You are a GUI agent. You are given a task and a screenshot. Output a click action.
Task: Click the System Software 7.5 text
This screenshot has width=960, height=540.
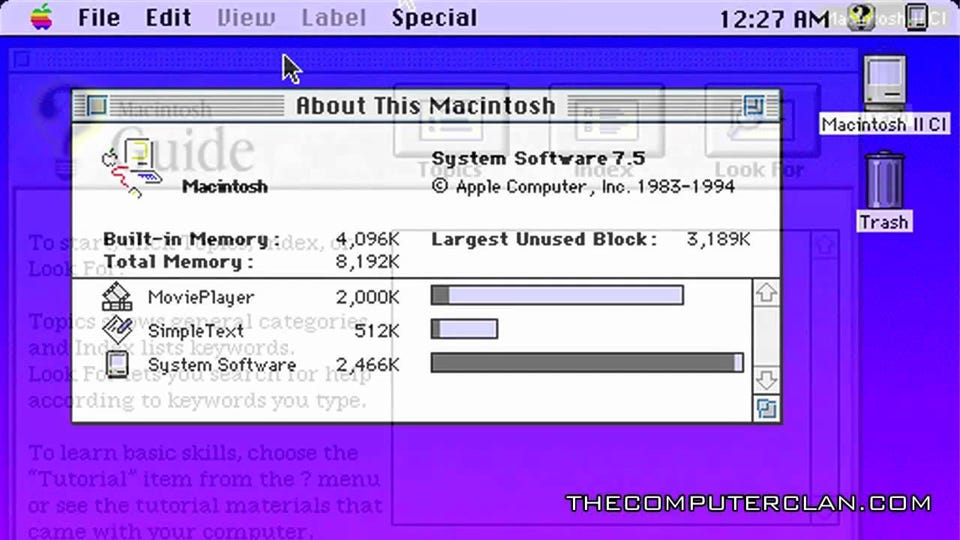(538, 159)
